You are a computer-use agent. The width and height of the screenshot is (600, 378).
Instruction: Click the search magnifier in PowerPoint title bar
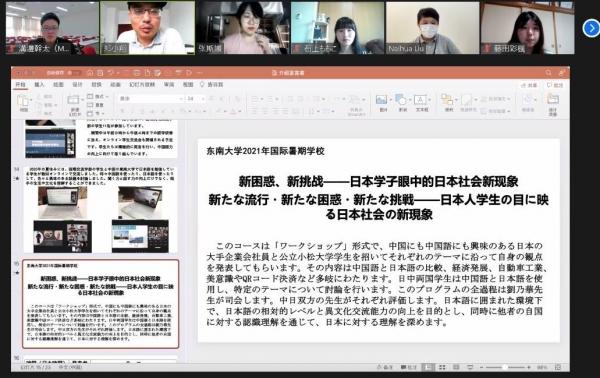tap(549, 73)
